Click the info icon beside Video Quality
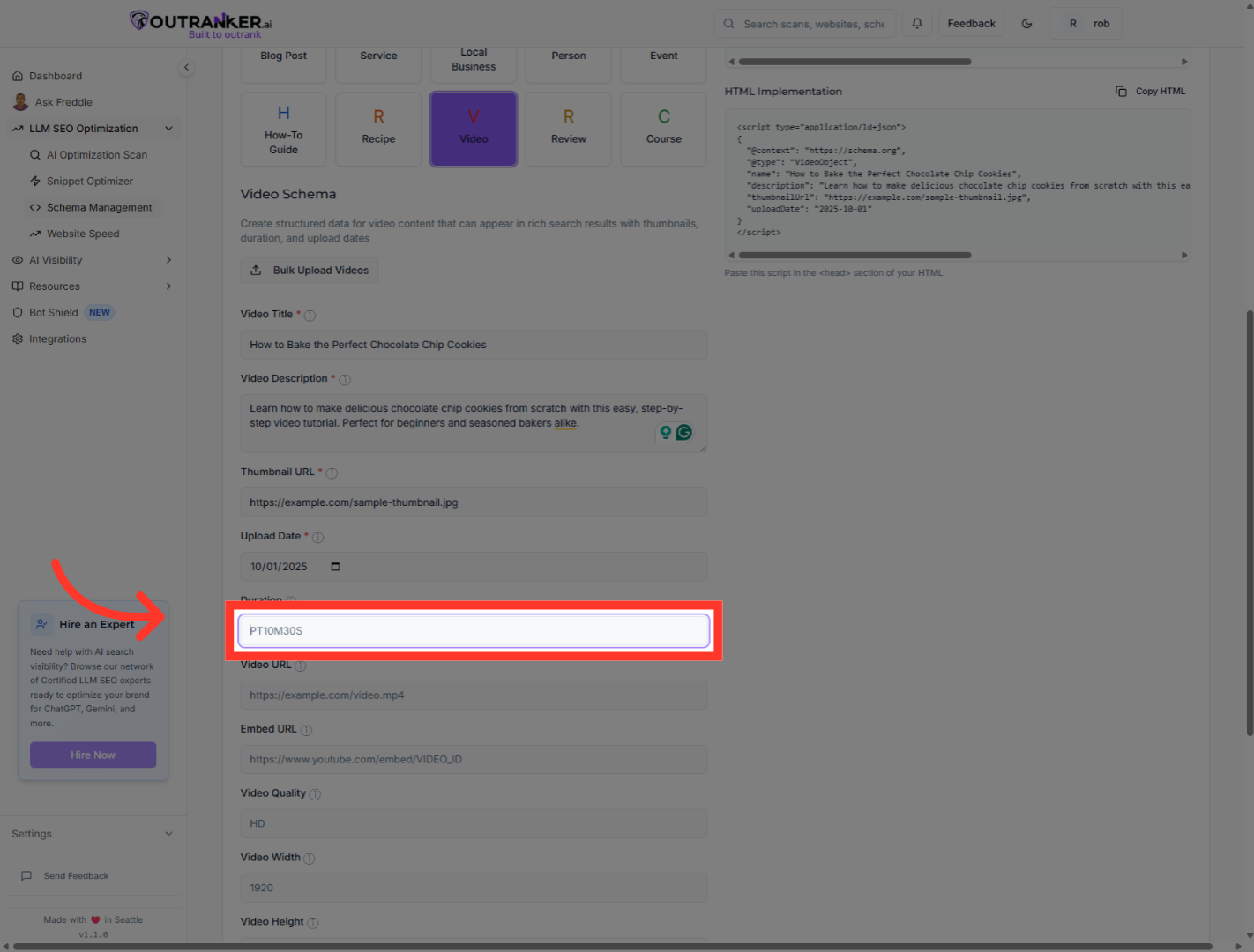This screenshot has height=952, width=1254. [x=315, y=795]
